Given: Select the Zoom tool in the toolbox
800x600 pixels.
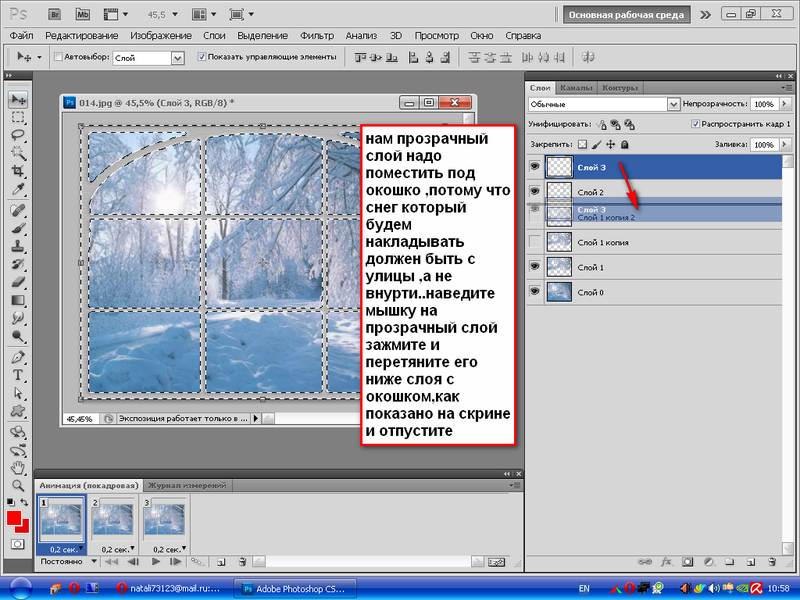Looking at the screenshot, I should coord(18,485).
